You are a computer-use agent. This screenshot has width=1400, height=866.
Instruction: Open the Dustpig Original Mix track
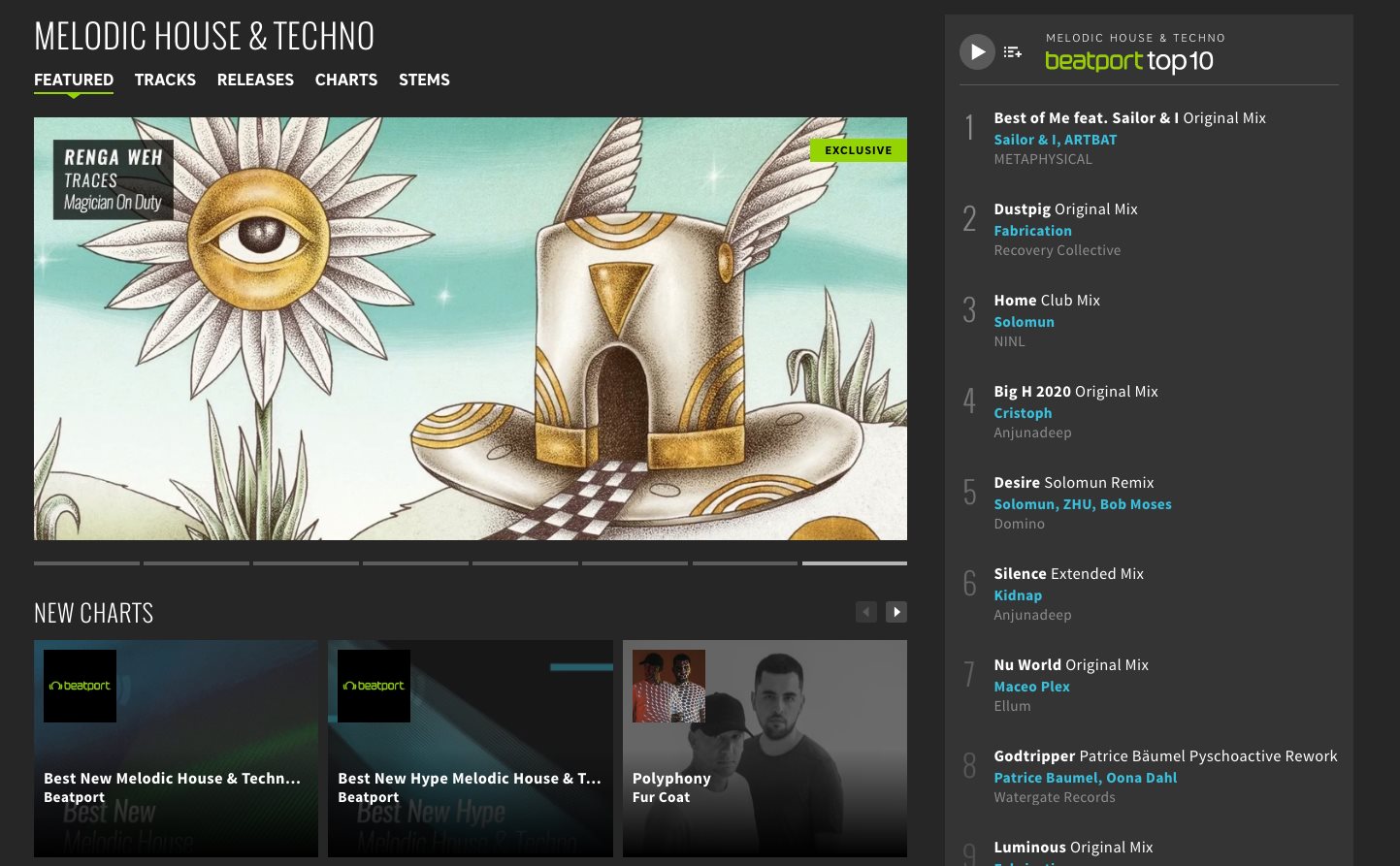[x=1066, y=208]
